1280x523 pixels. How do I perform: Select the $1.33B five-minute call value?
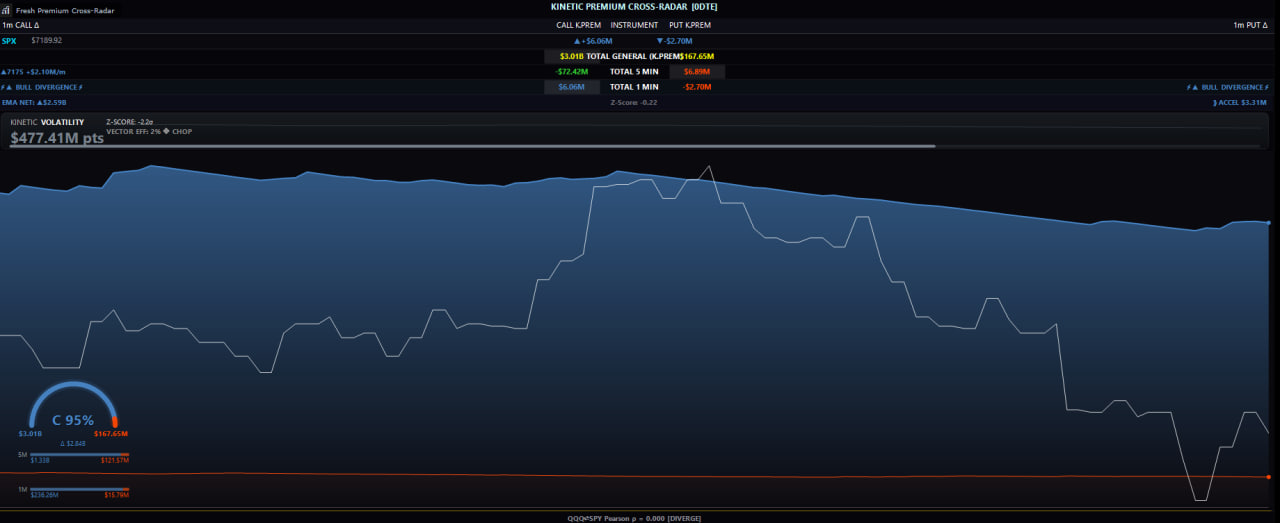[x=40, y=460]
